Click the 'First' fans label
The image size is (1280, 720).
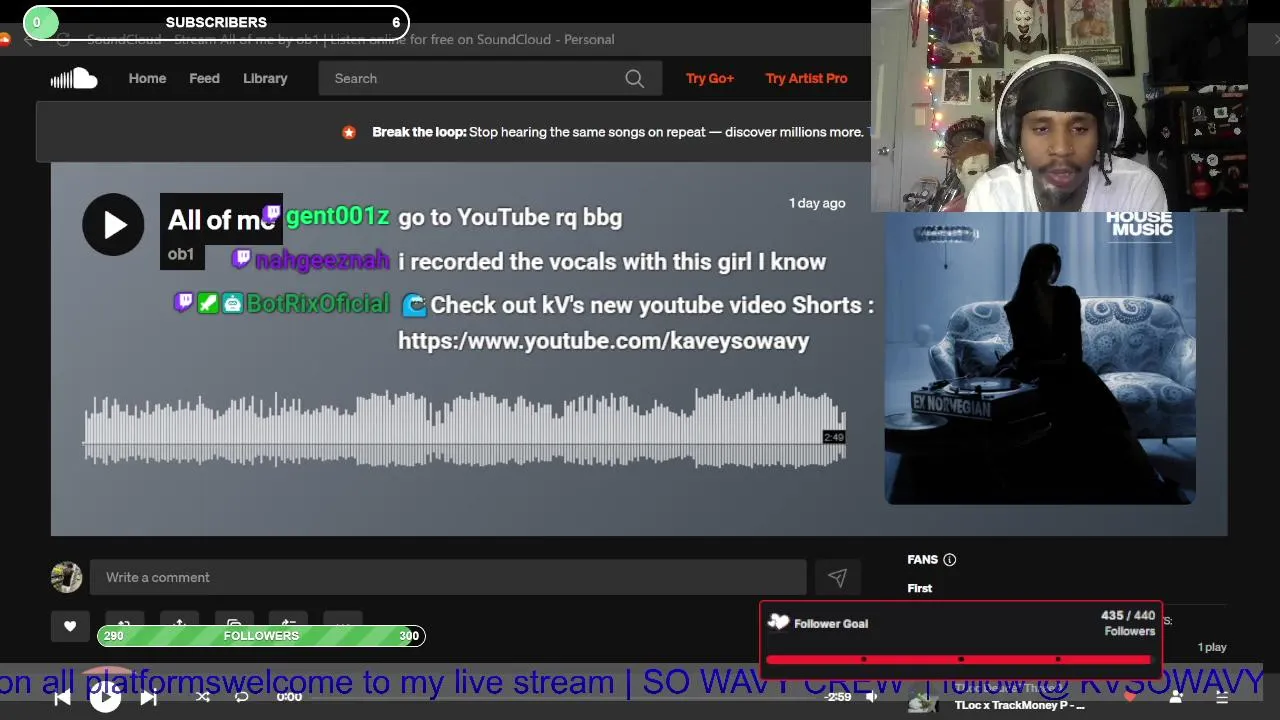(x=919, y=588)
